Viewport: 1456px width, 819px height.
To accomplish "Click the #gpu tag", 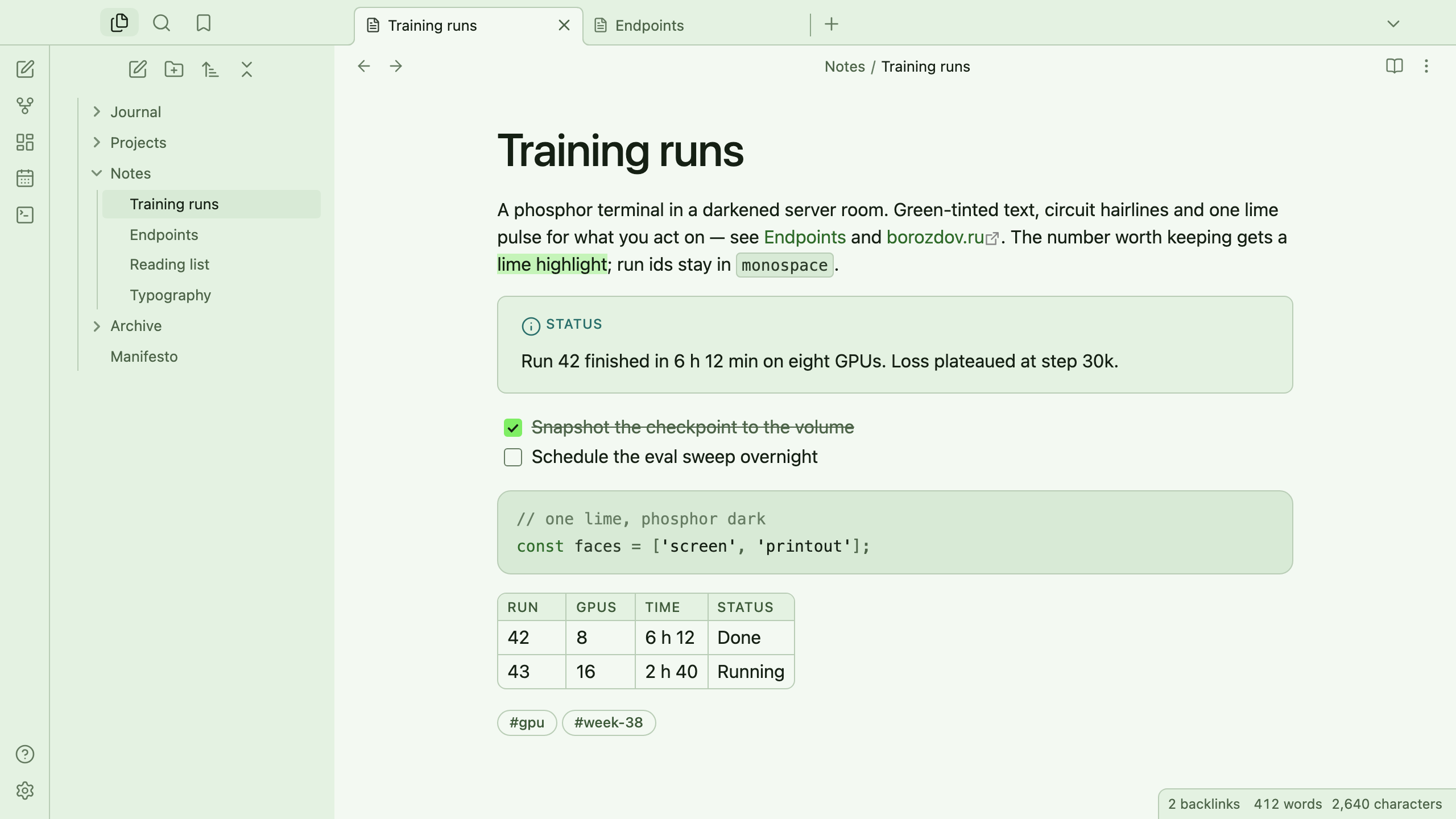I will click(527, 723).
